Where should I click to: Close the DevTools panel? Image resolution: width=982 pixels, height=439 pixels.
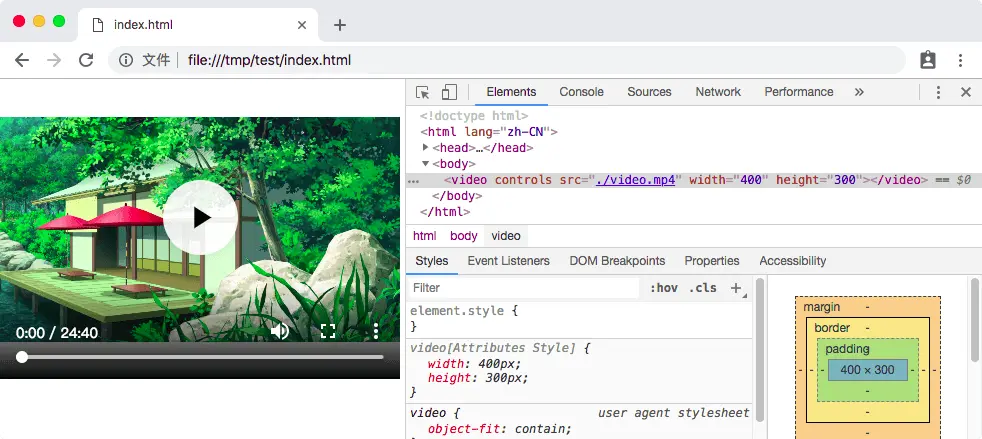pos(966,92)
